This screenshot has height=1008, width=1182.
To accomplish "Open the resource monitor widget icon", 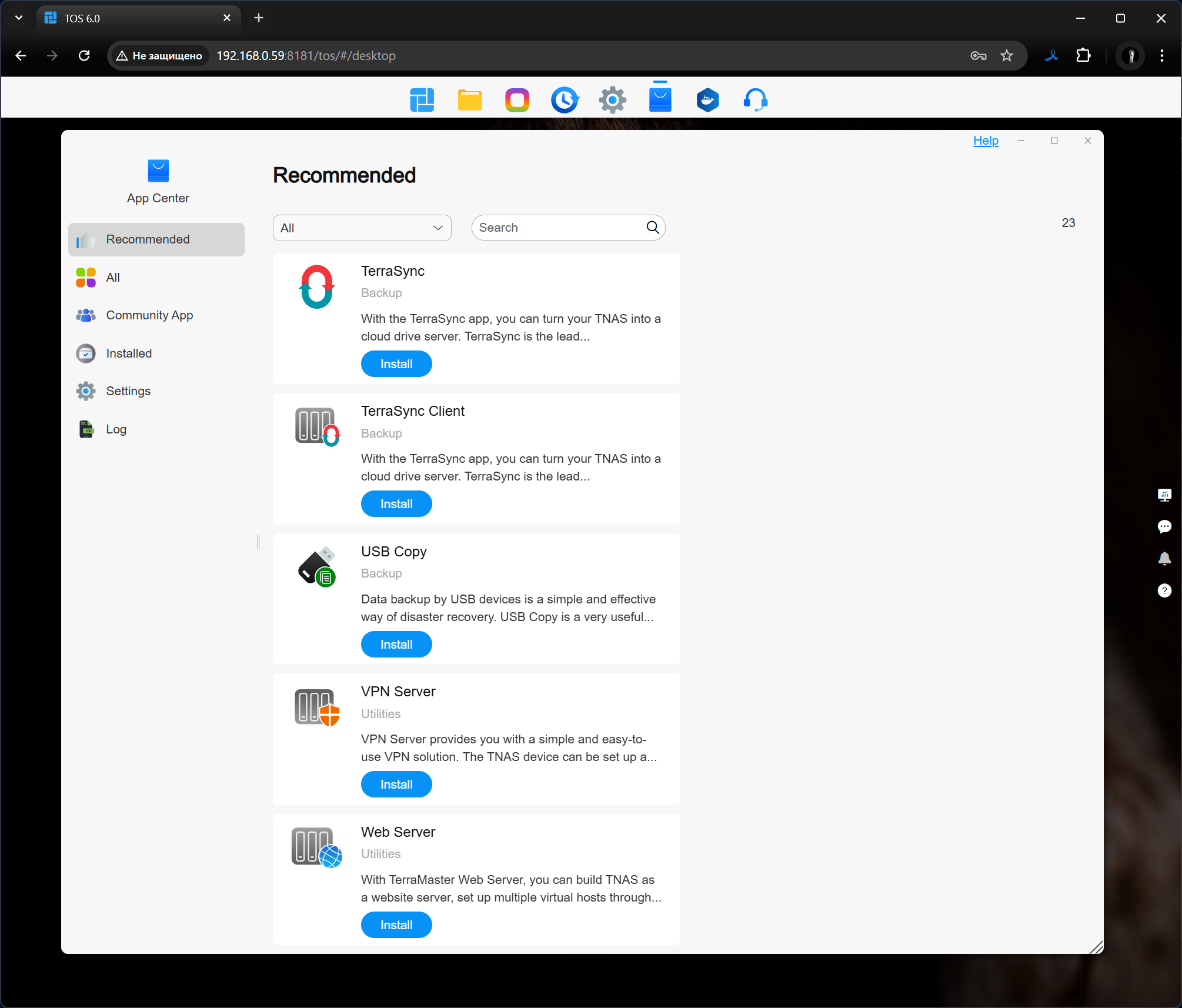I will 1164,495.
